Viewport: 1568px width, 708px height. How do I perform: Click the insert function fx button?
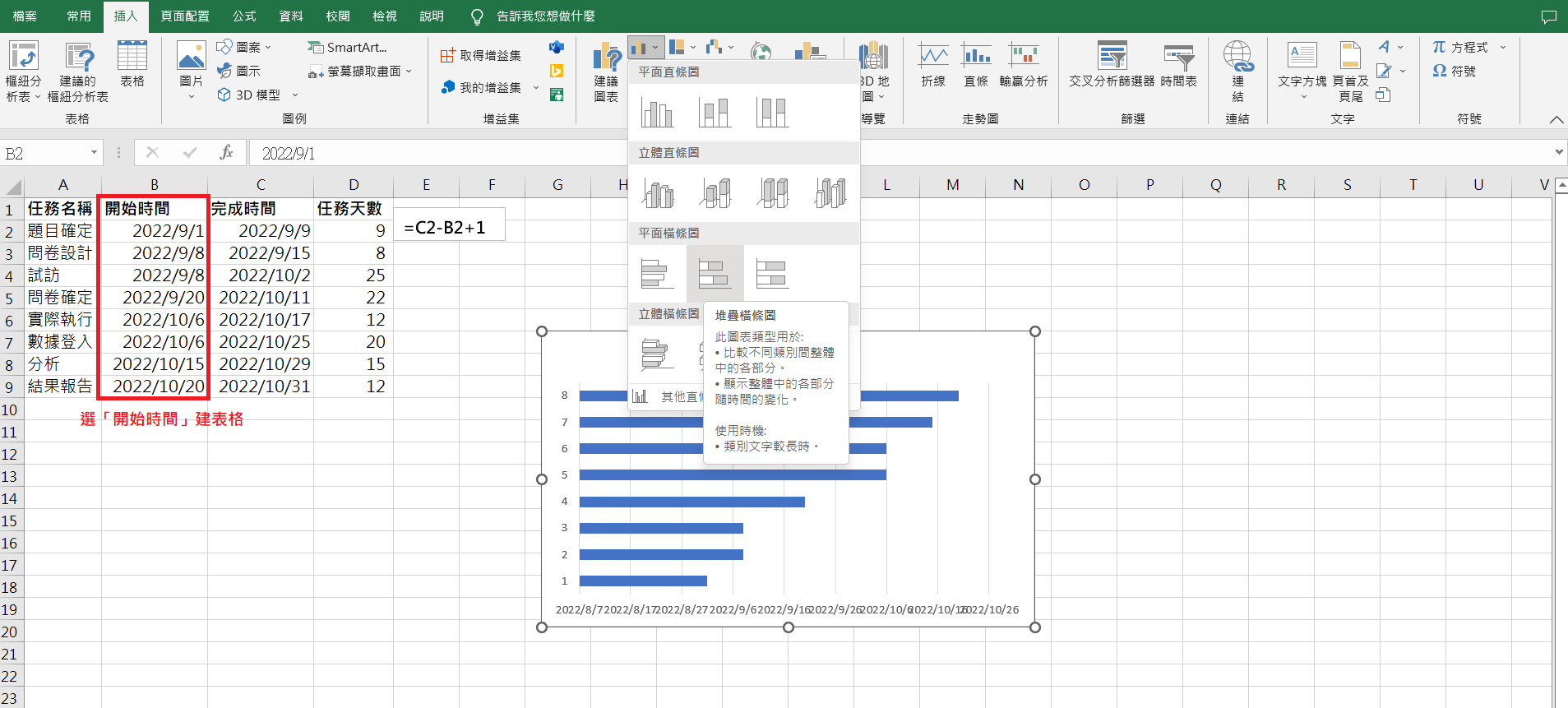tap(227, 153)
